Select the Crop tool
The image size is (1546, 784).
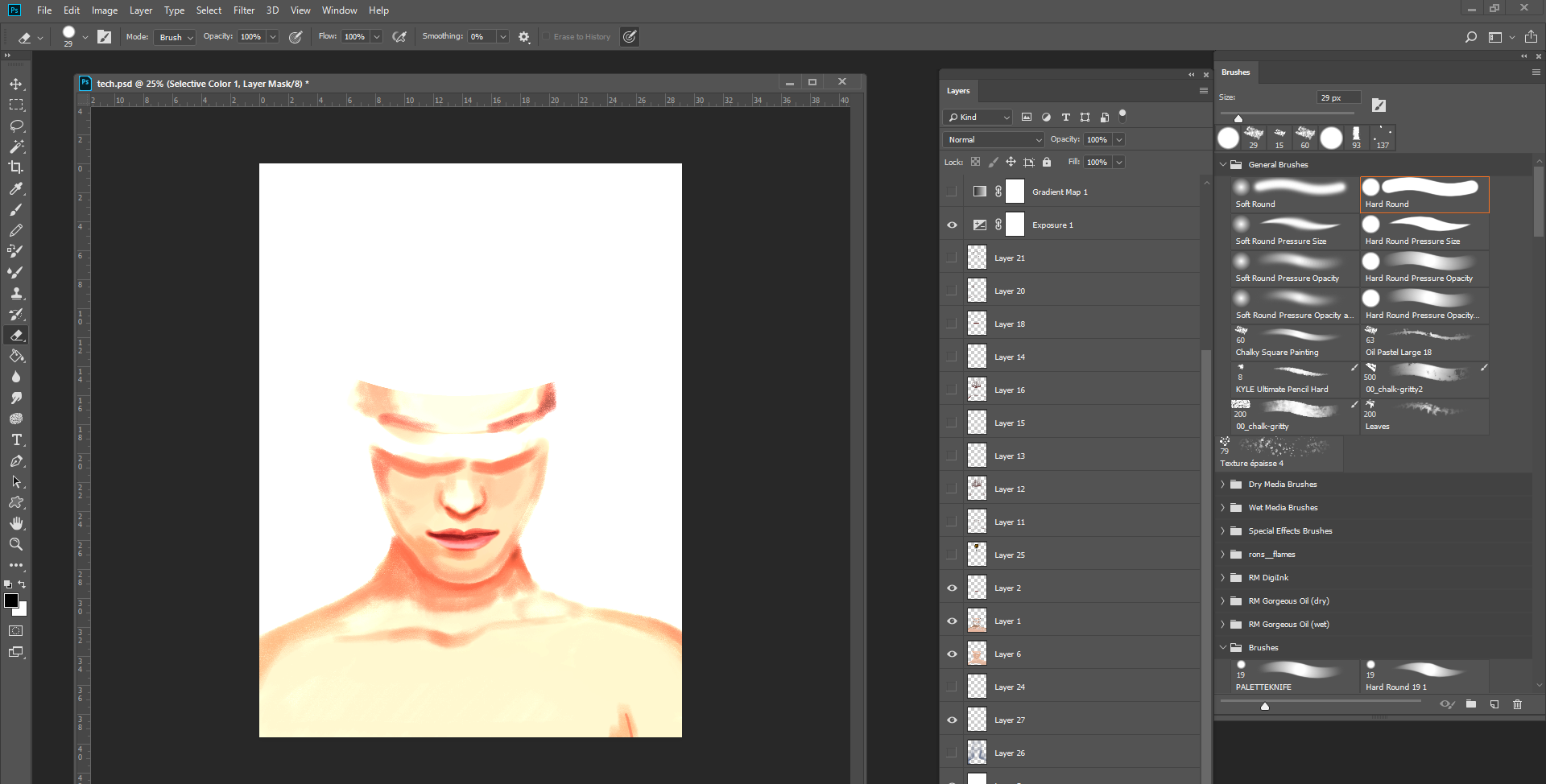click(16, 167)
